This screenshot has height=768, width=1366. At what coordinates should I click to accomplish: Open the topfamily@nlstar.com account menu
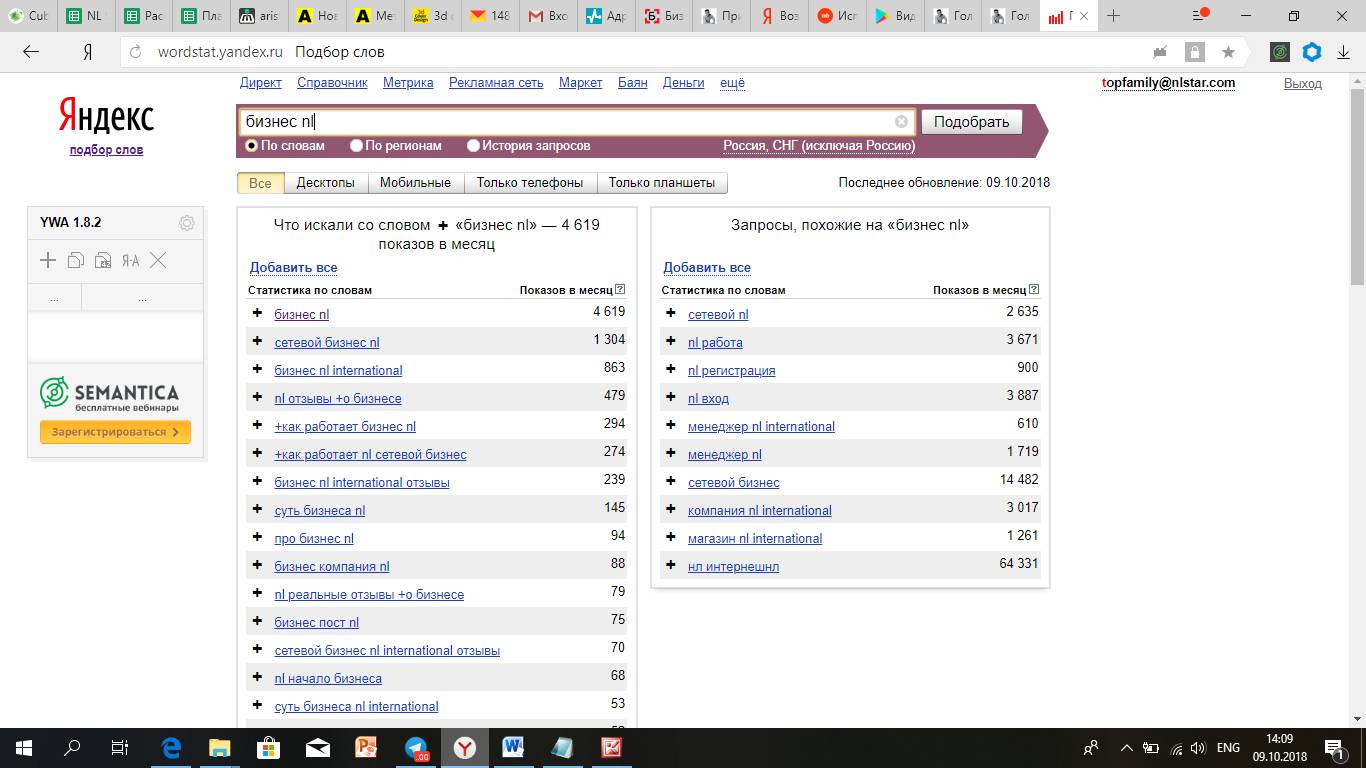1167,83
